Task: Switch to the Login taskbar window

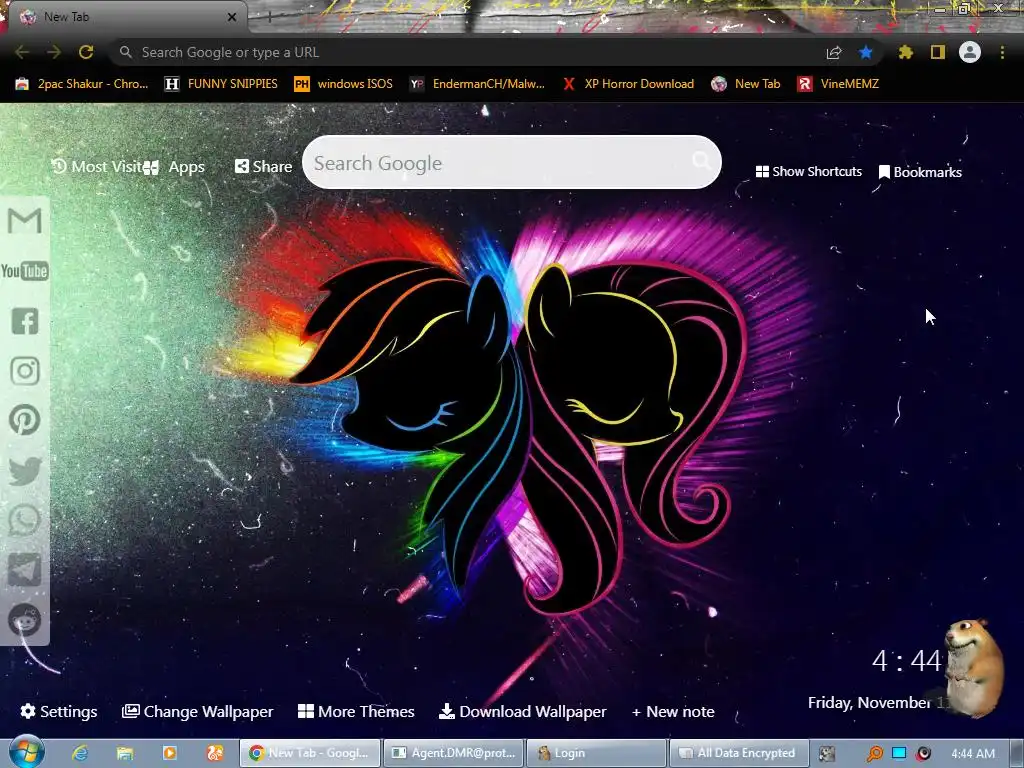Action: pos(596,753)
